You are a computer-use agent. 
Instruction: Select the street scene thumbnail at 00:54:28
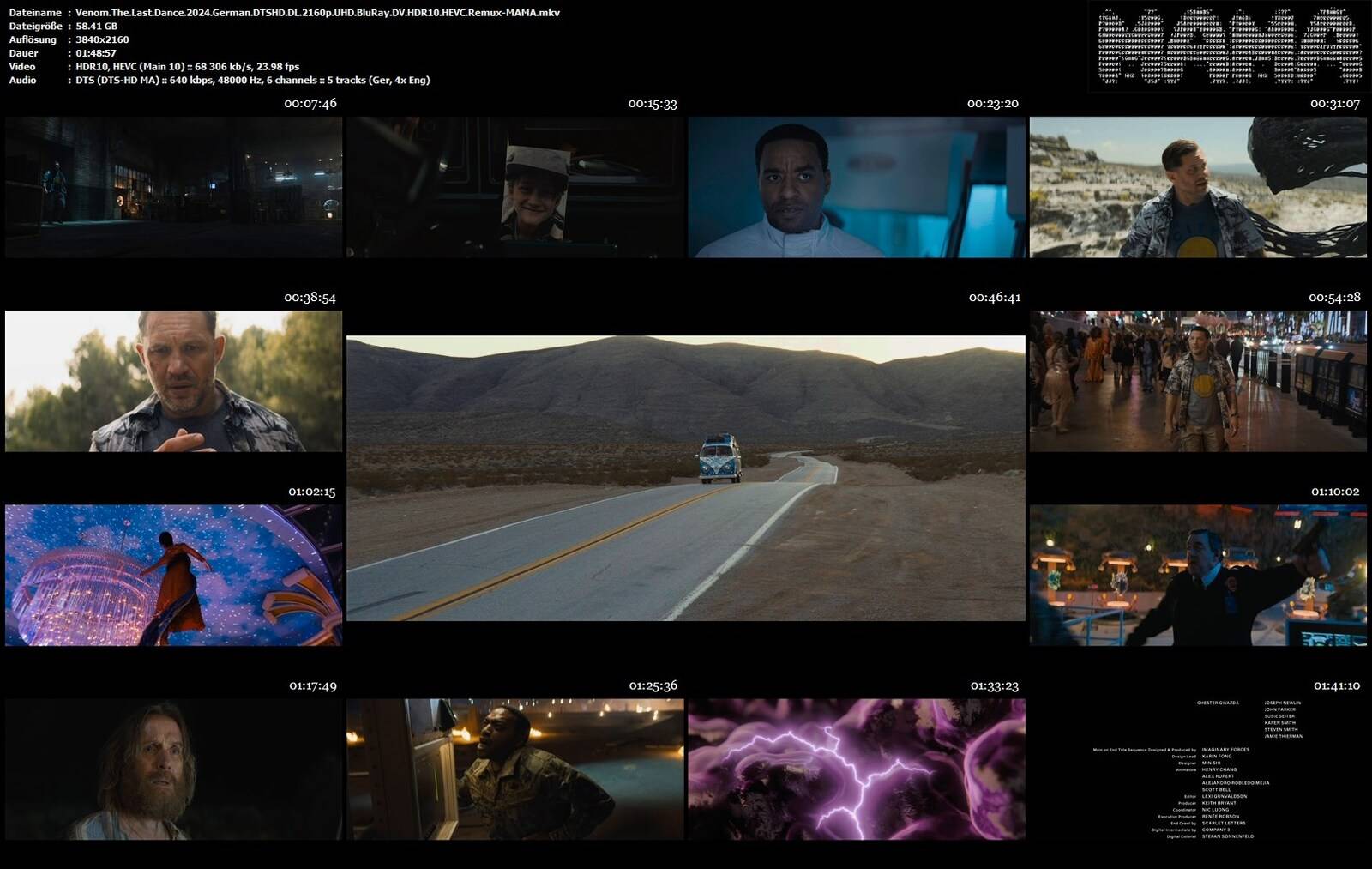pyautogui.click(x=1198, y=381)
